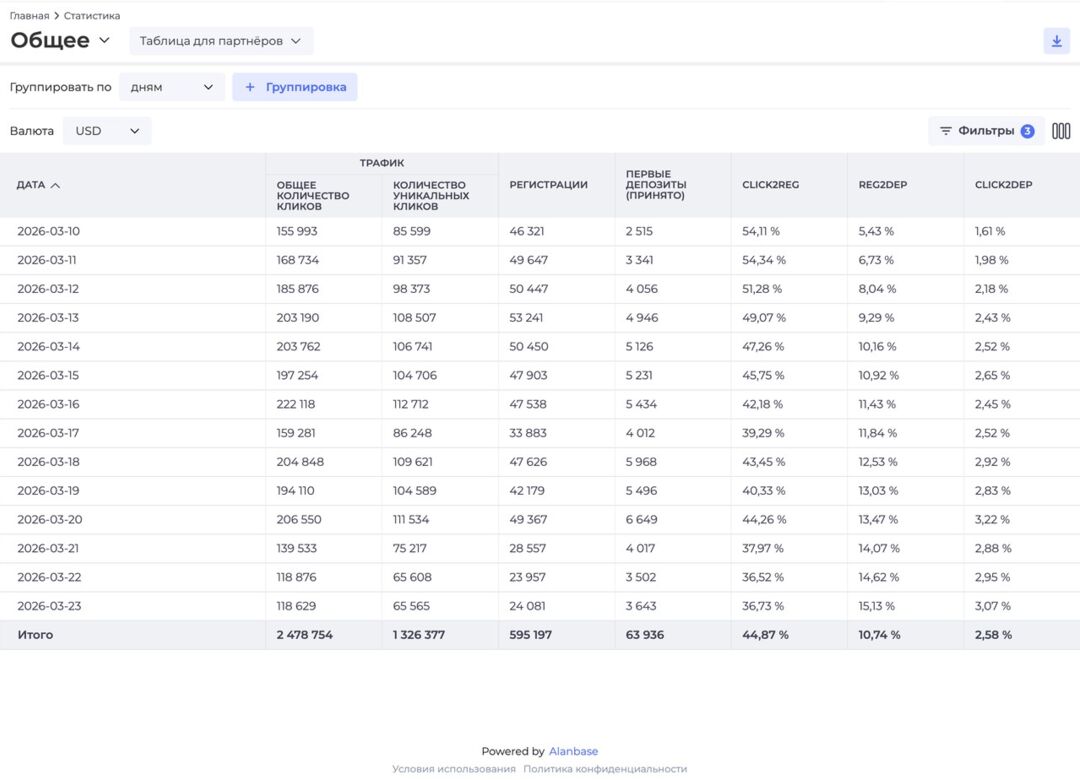The width and height of the screenshot is (1080, 780).
Task: Open Таблица для партнёров dropdown
Action: [x=221, y=41]
